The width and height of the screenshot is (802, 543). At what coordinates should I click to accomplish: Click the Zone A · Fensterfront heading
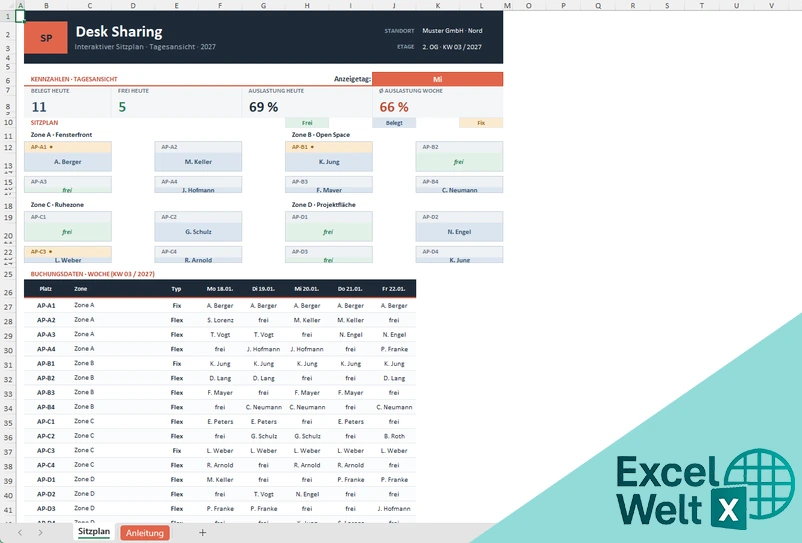(61, 134)
